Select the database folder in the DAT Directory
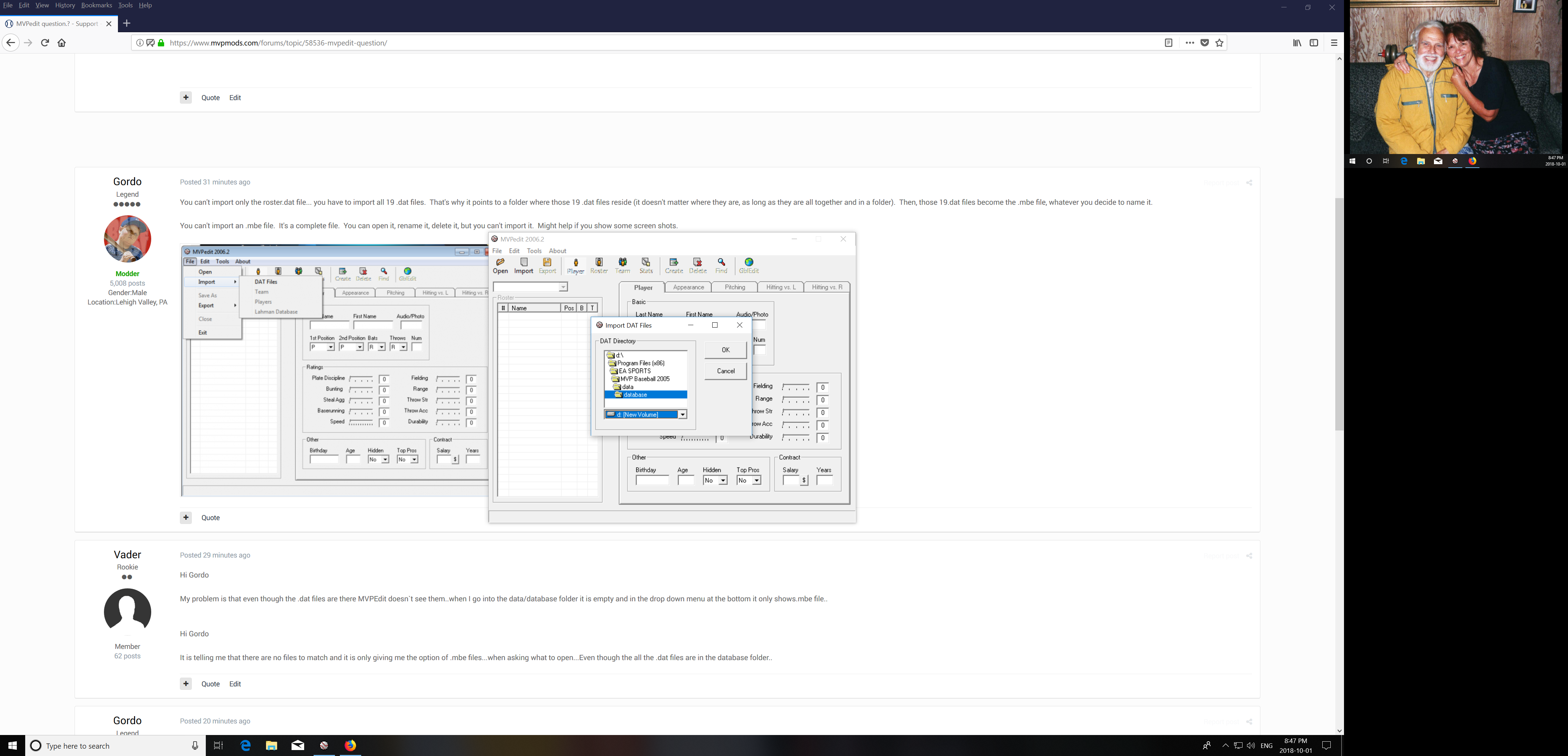The image size is (1568, 756). [635, 395]
